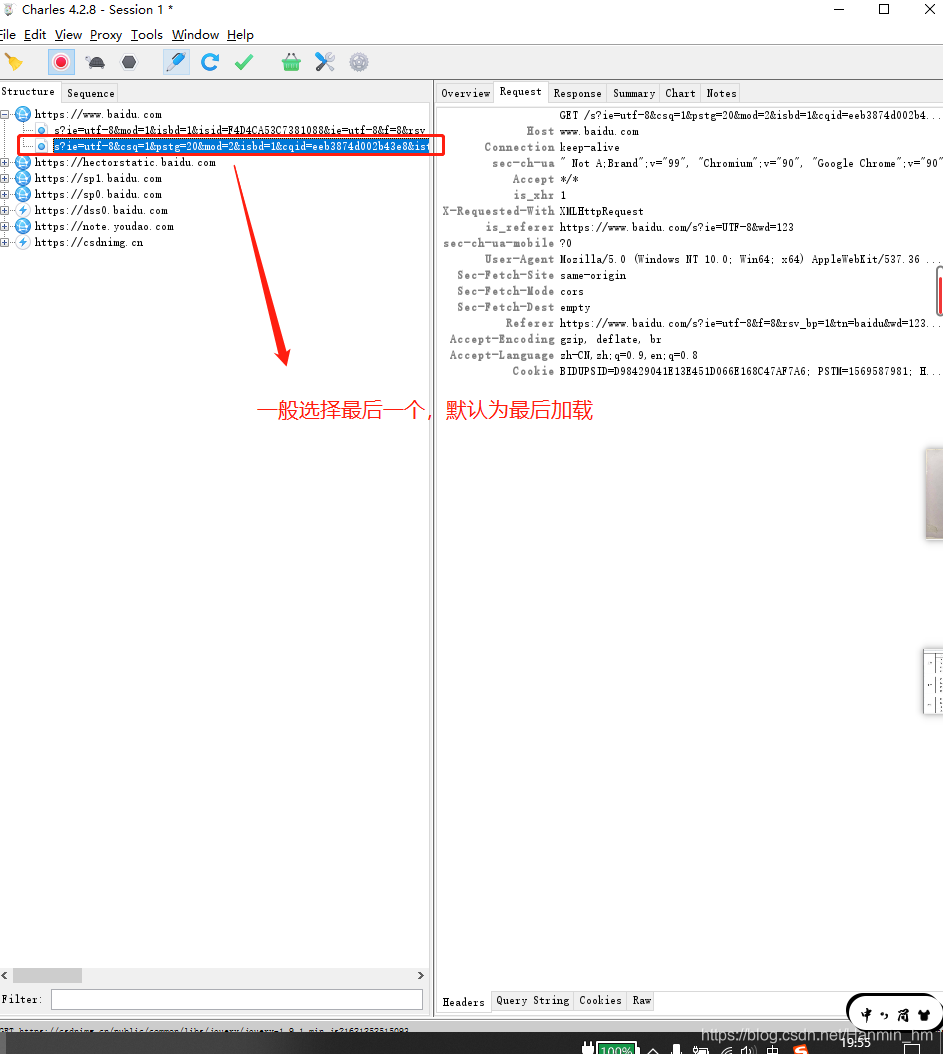Select the https://dss0.baidu.com host row

coord(101,210)
